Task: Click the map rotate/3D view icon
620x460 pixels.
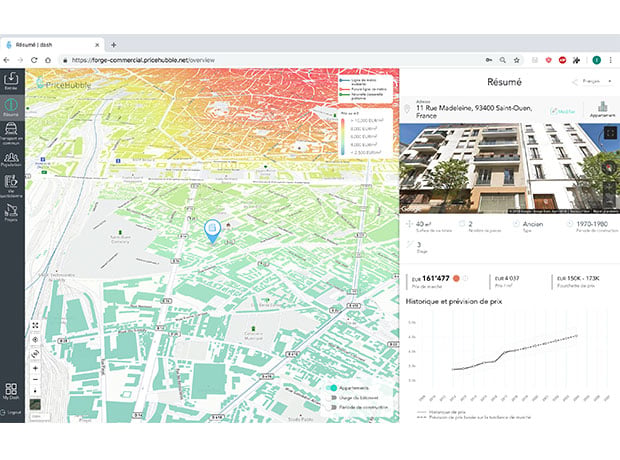Action: [35, 354]
